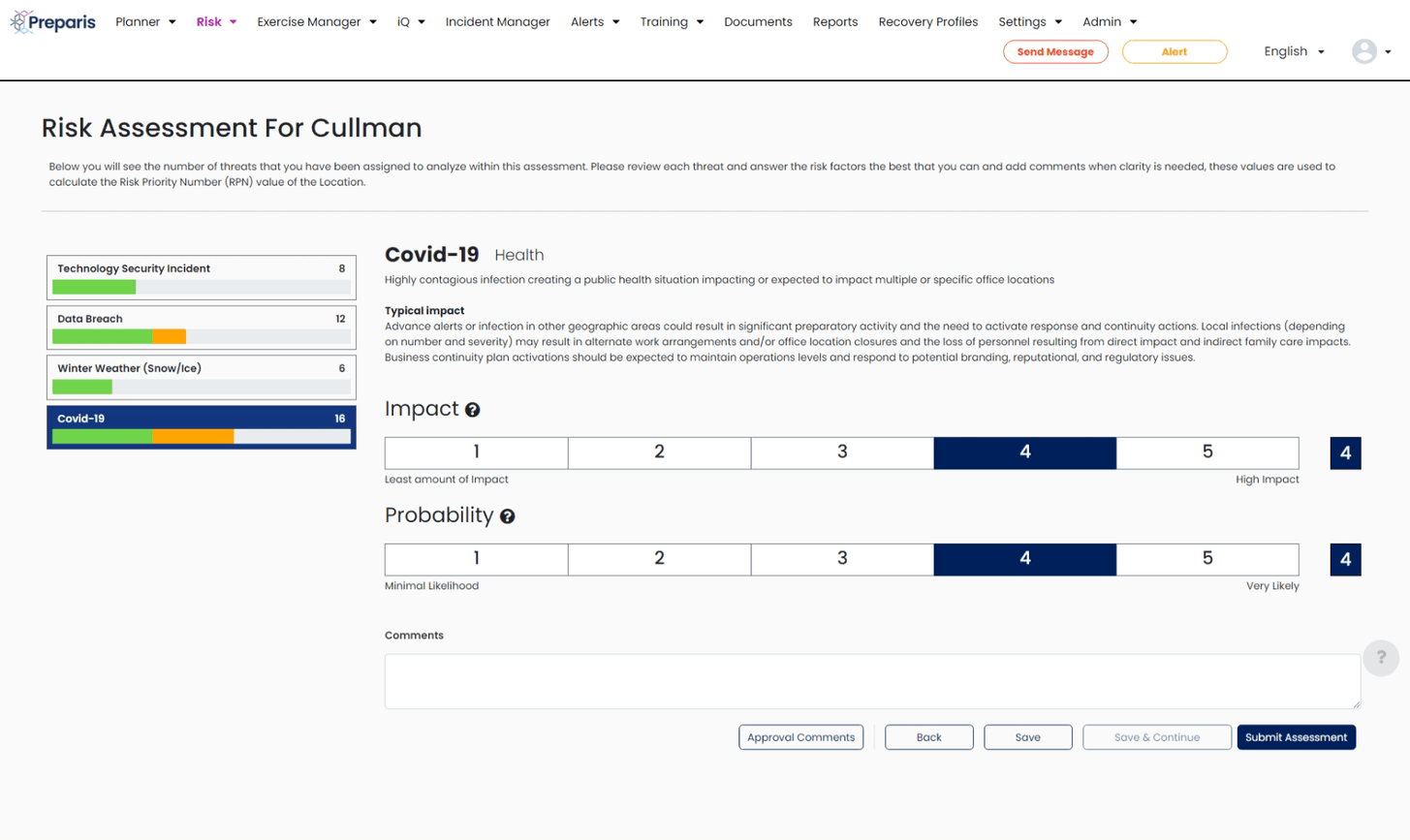Viewport: 1410px width, 840px height.
Task: Click the Preparis logo icon
Action: [x=21, y=21]
